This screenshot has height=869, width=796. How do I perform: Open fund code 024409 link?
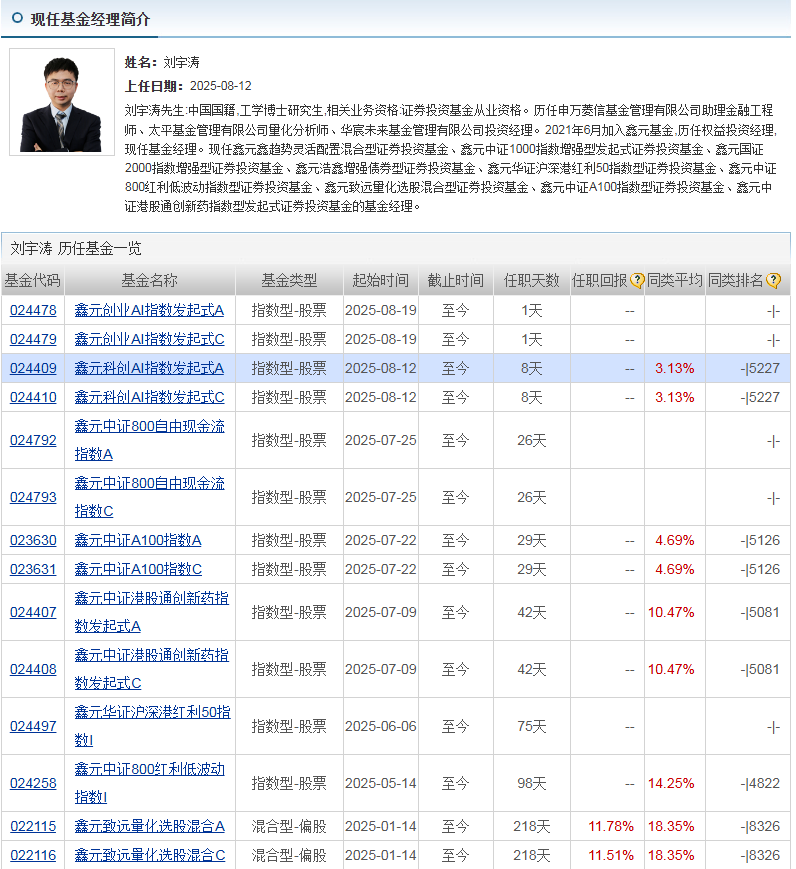33,368
